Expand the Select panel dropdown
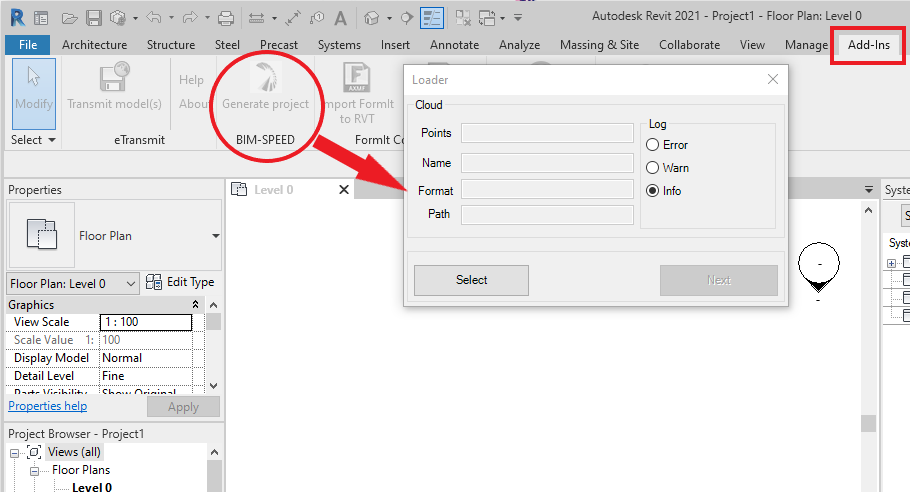910x492 pixels. (52, 140)
